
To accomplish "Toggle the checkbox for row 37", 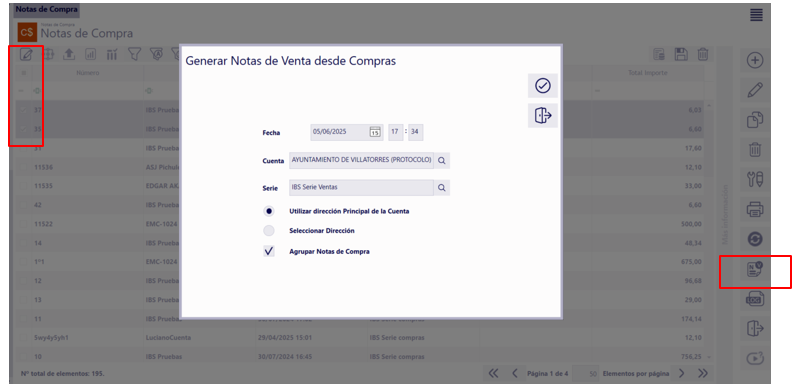I will pos(24,110).
